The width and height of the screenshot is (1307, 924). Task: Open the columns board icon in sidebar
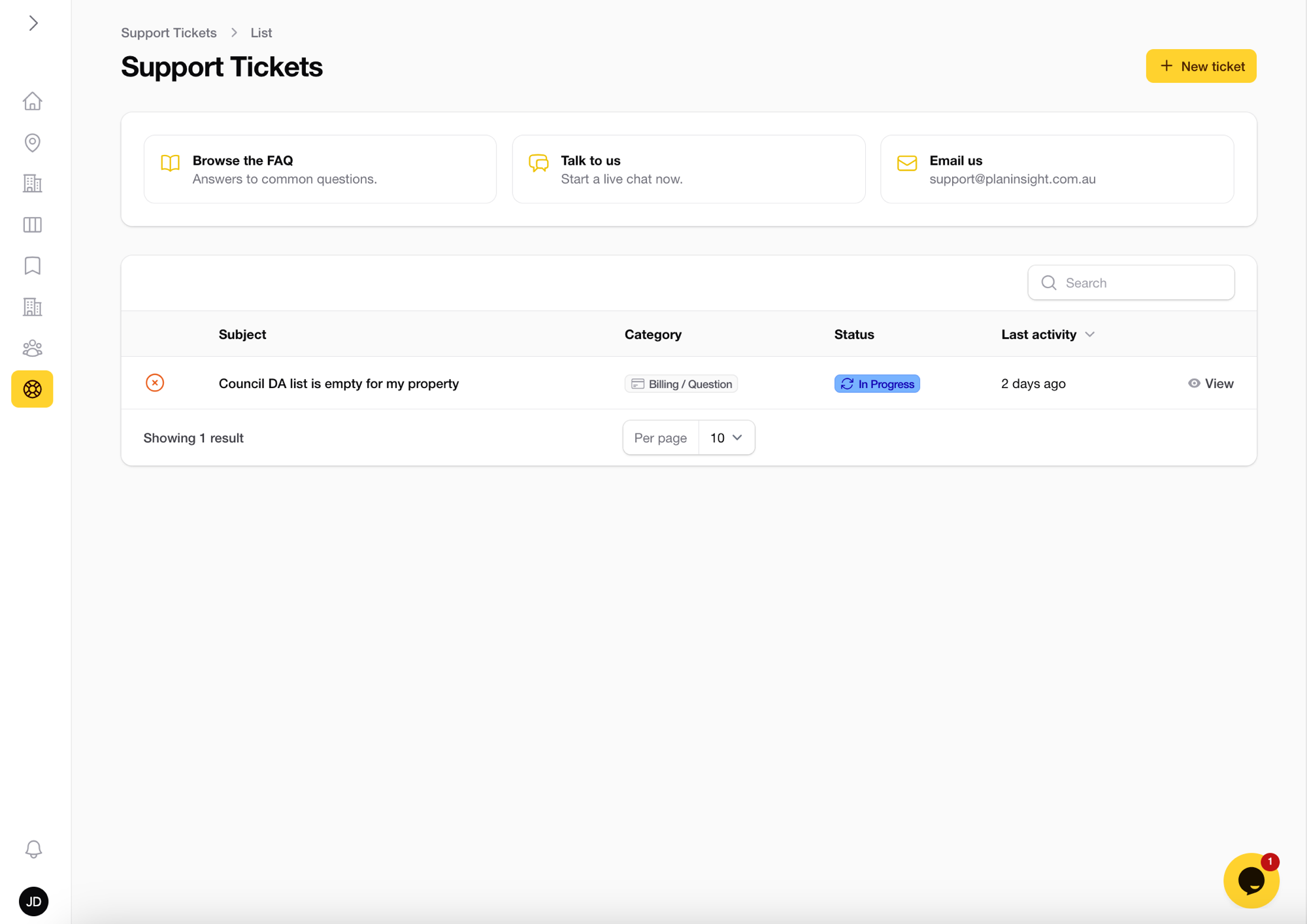pos(32,225)
